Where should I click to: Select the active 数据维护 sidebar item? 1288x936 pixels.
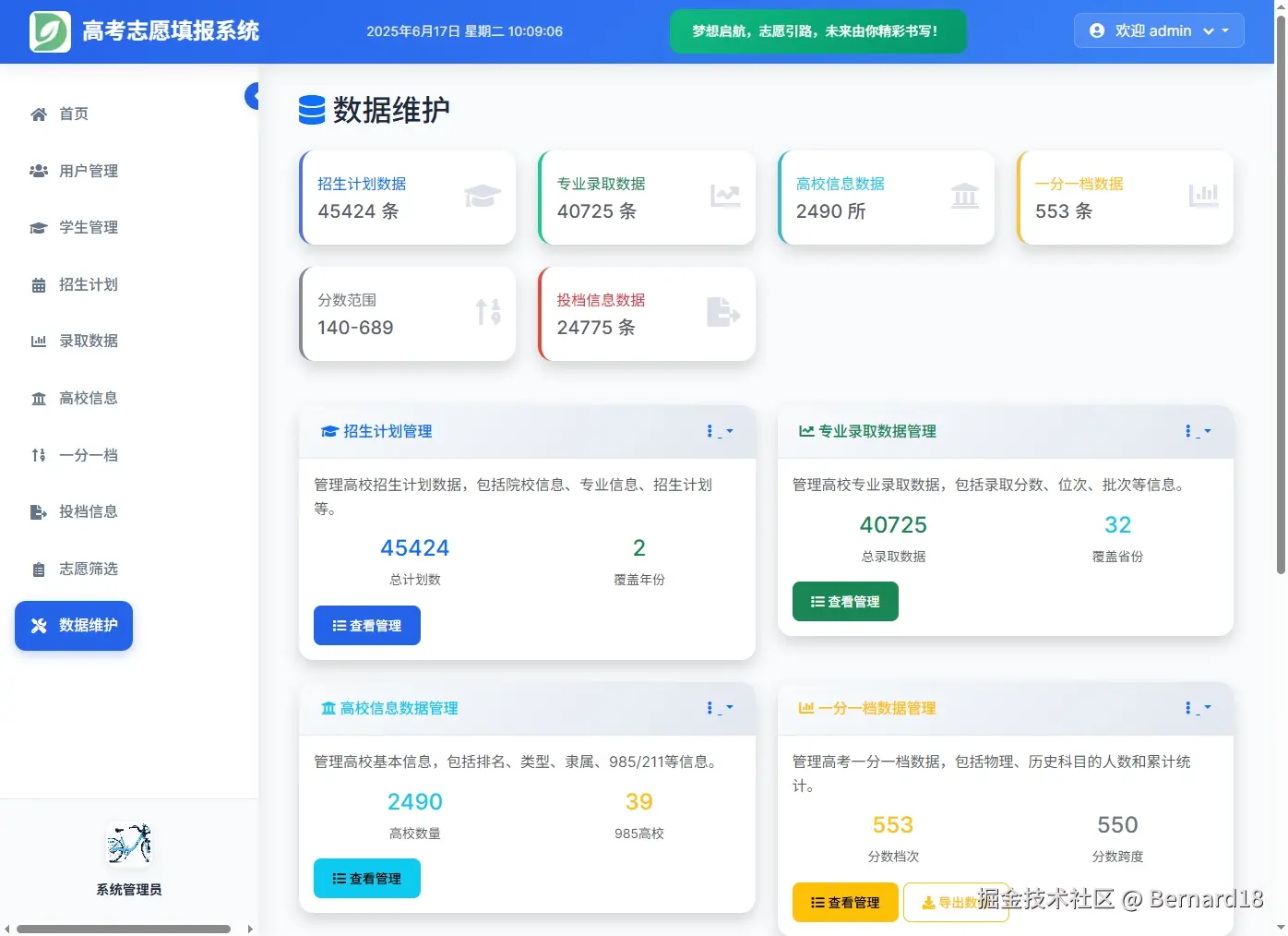pyautogui.click(x=74, y=626)
